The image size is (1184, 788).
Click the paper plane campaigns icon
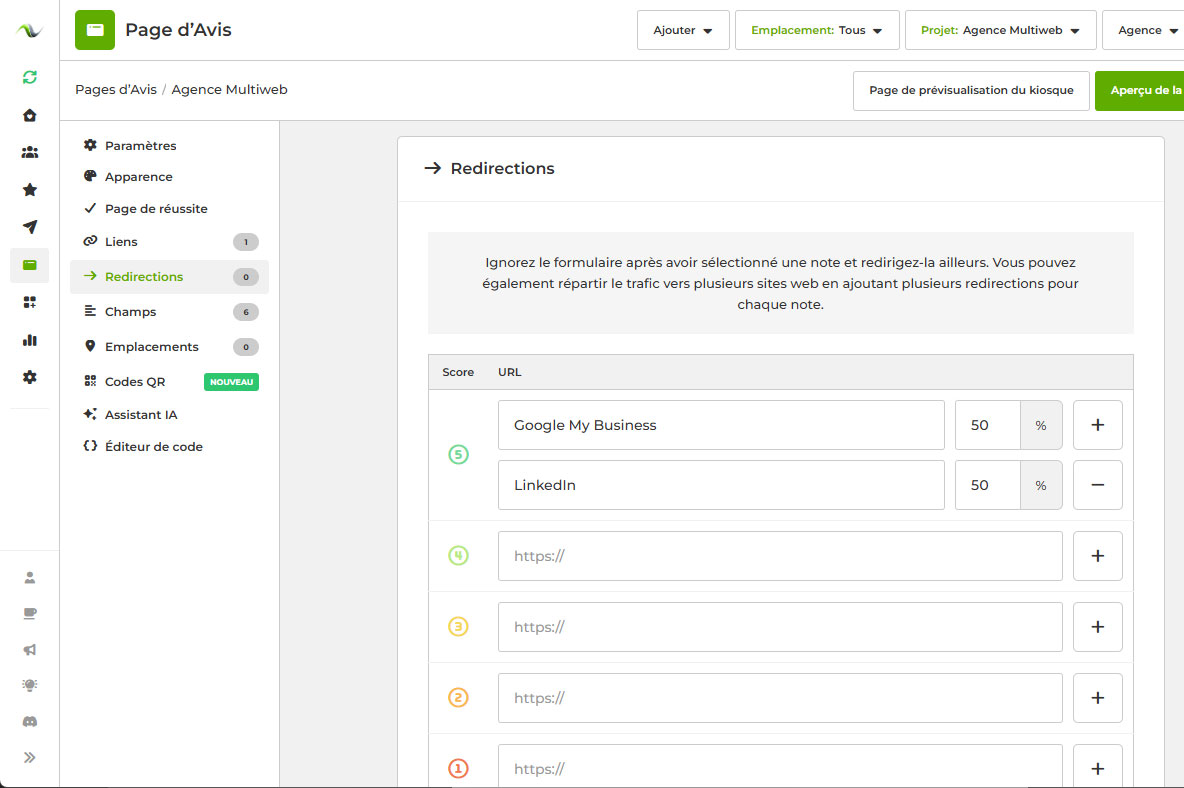pos(30,227)
